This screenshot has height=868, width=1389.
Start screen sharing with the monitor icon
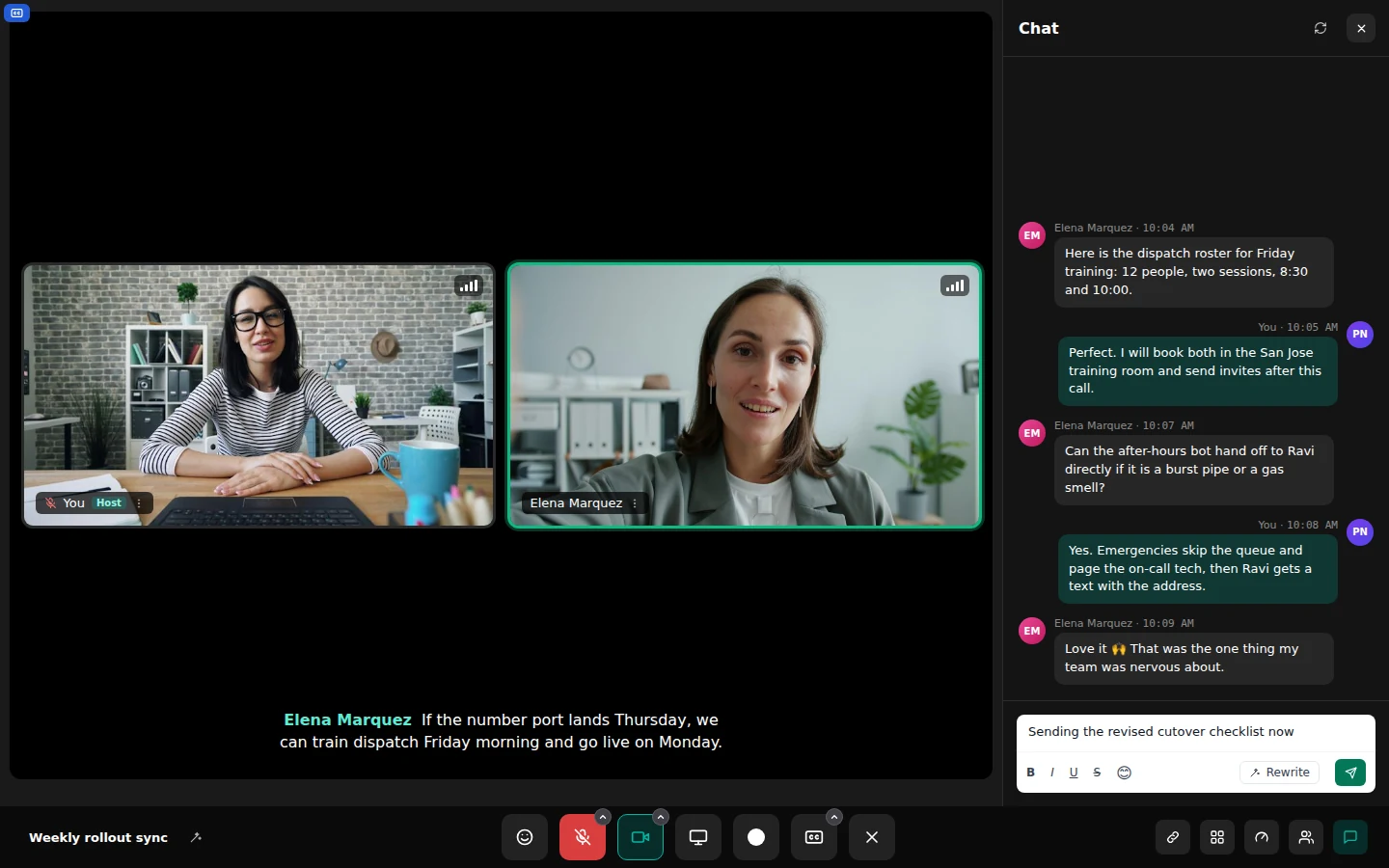[x=698, y=837]
